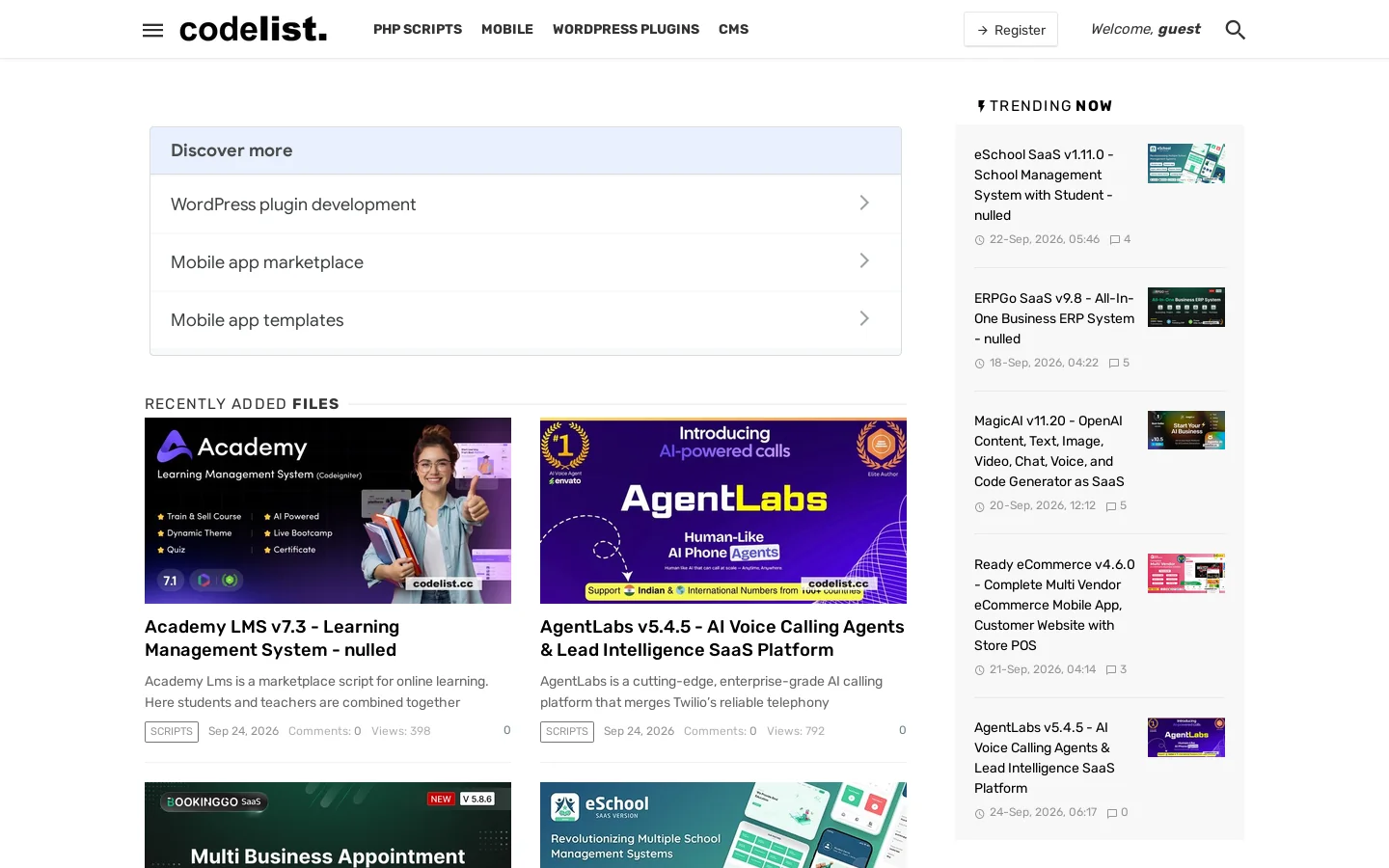Open WordPress plugin development row
The width and height of the screenshot is (1389, 868).
click(x=526, y=203)
